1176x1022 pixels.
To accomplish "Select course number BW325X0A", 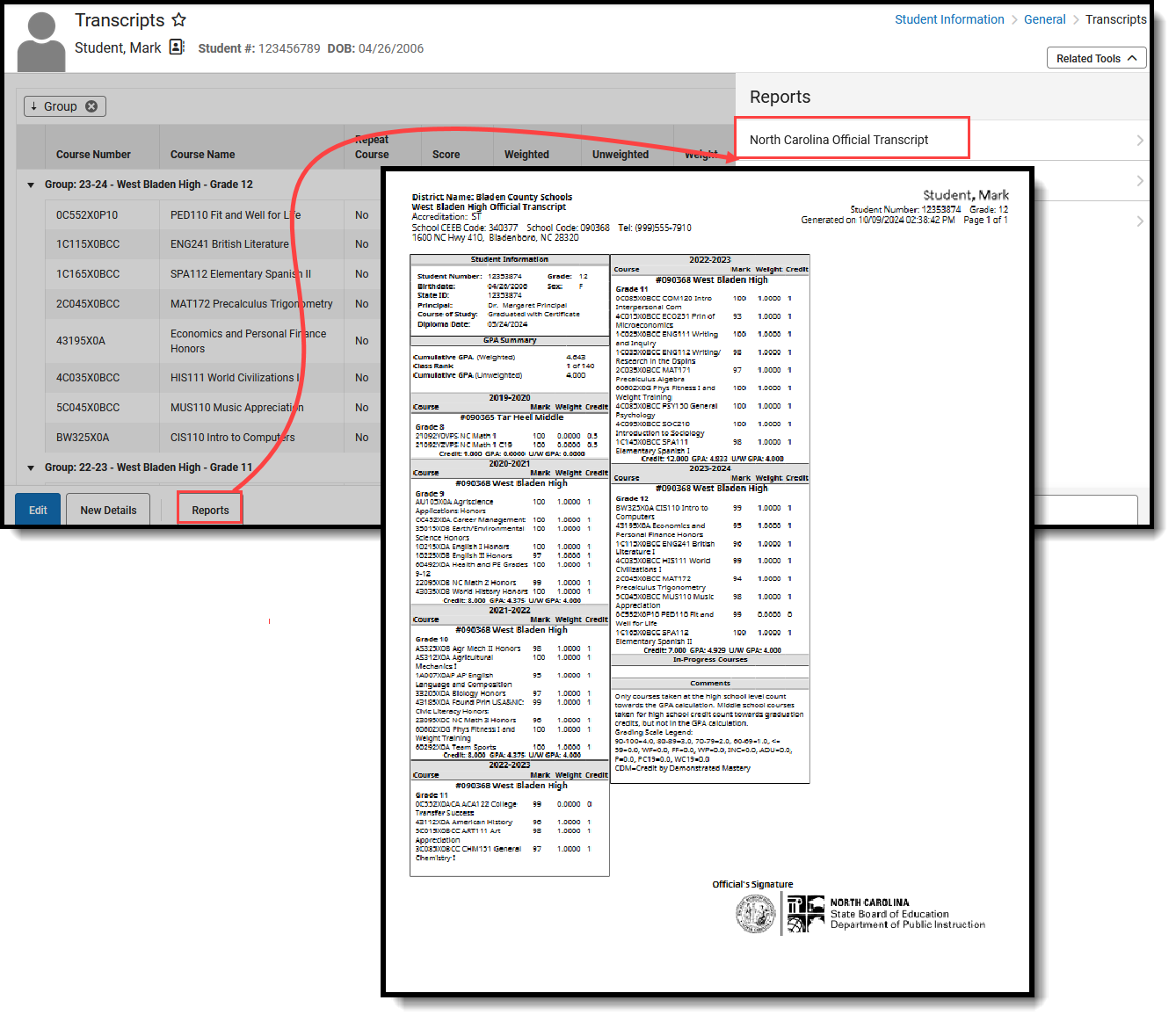I will (83, 438).
